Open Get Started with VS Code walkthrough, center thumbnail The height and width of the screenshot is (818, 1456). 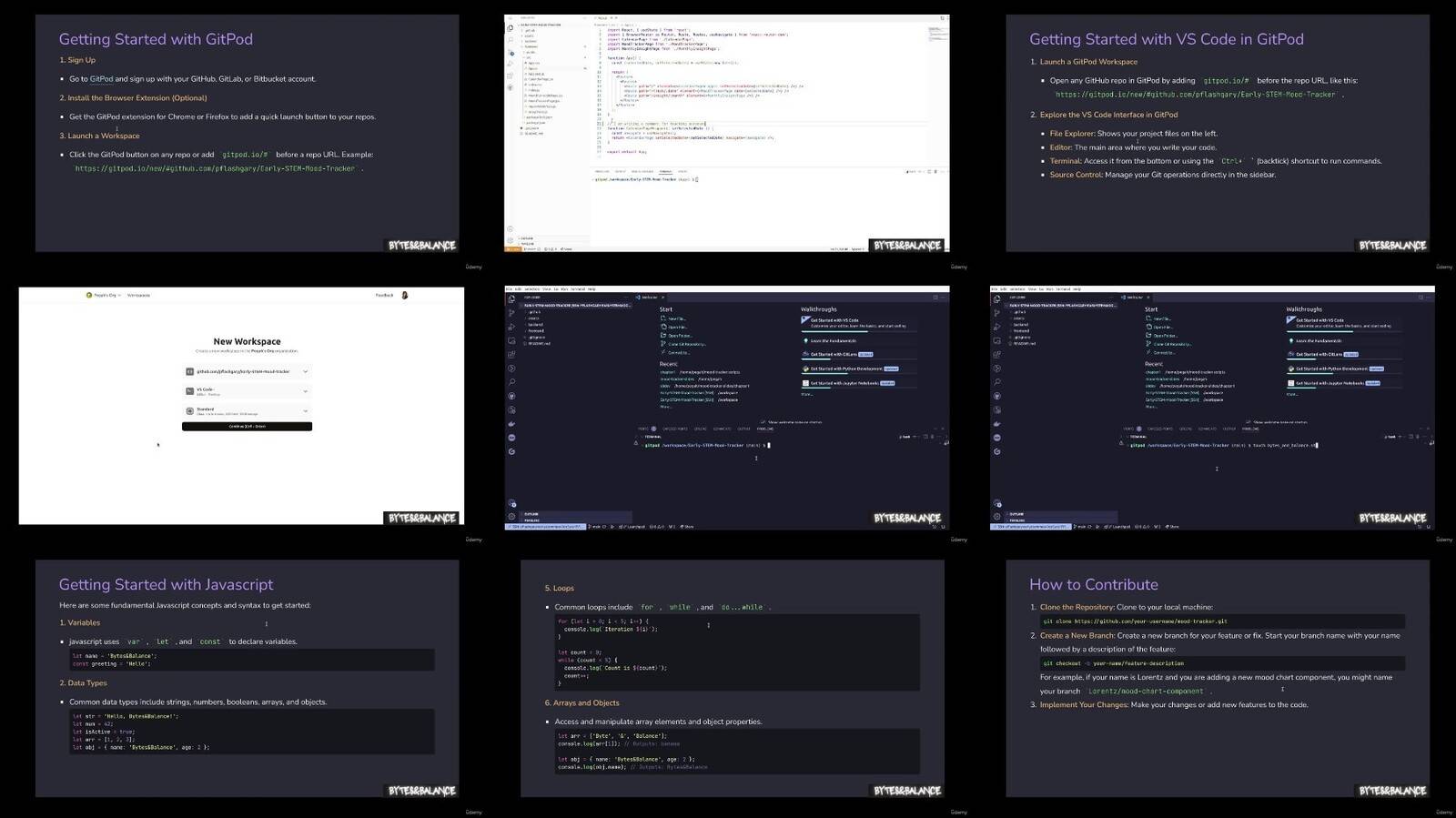click(x=860, y=323)
